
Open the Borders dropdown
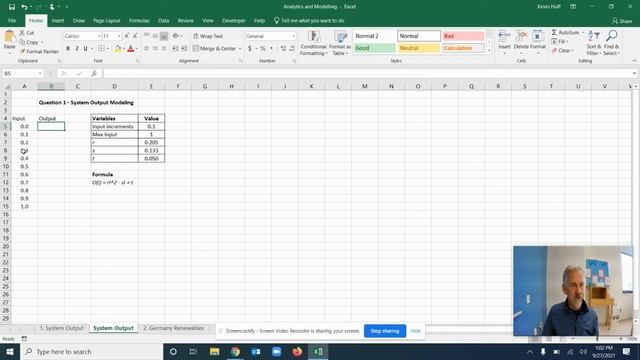pos(108,49)
